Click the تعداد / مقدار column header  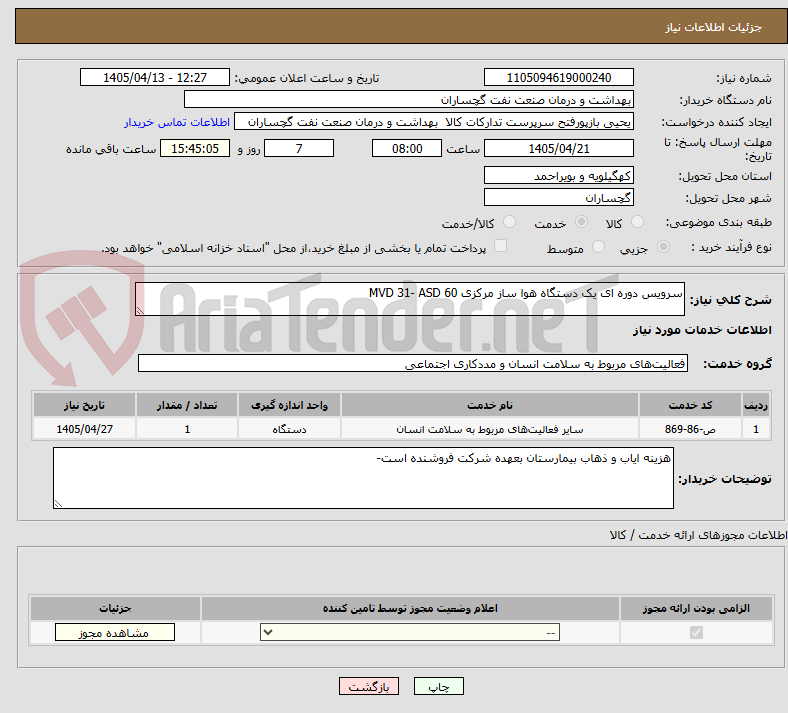pos(187,405)
